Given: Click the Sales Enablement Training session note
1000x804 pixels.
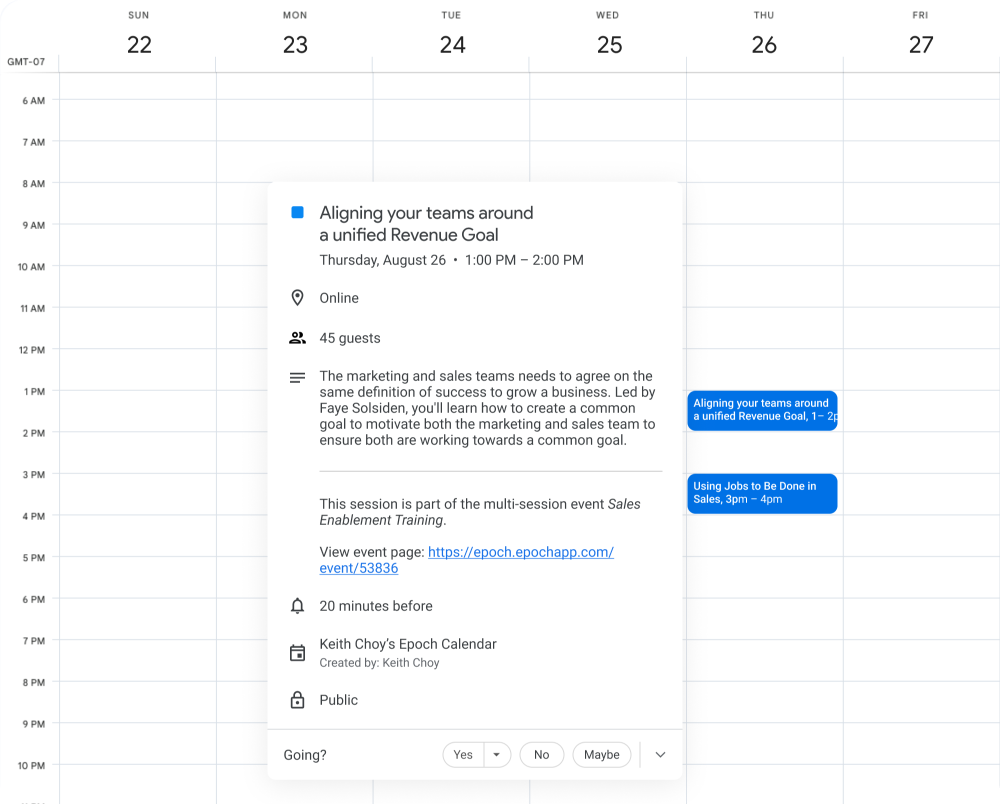Looking at the screenshot, I should click(x=480, y=512).
